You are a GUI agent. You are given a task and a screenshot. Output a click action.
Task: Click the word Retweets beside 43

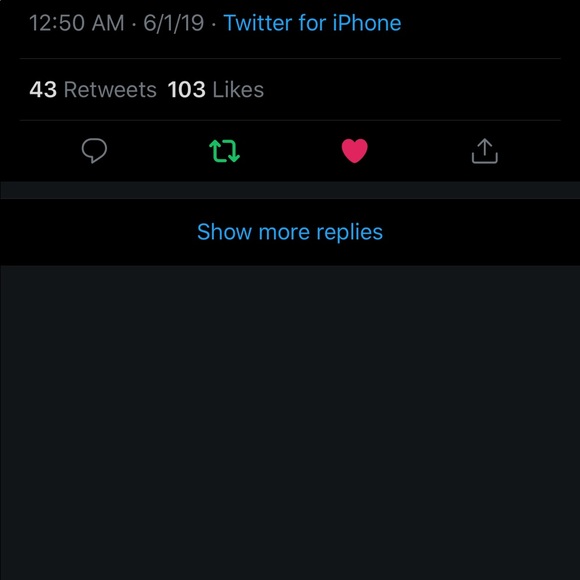point(110,90)
